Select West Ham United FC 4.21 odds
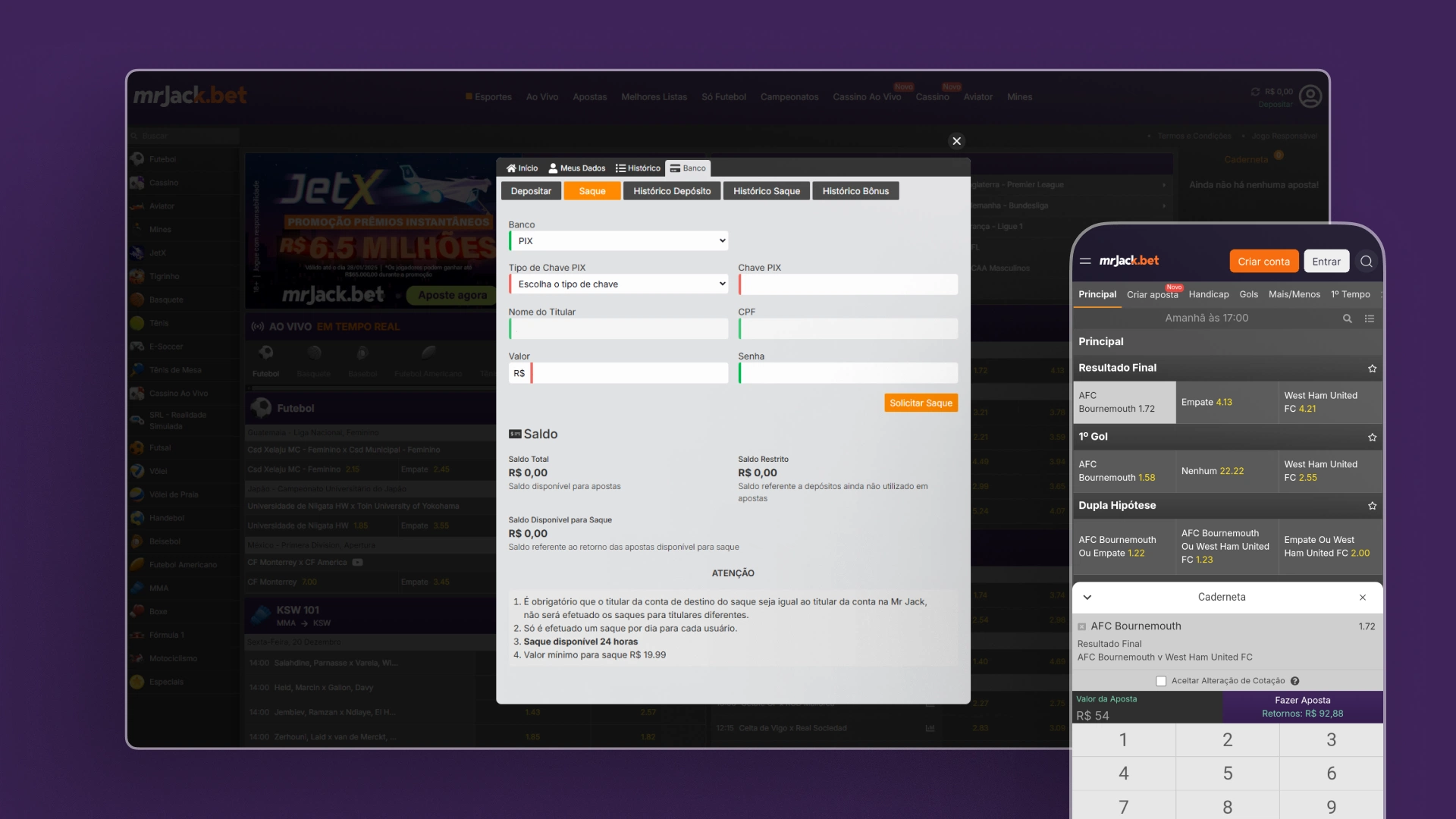 pos(1330,402)
